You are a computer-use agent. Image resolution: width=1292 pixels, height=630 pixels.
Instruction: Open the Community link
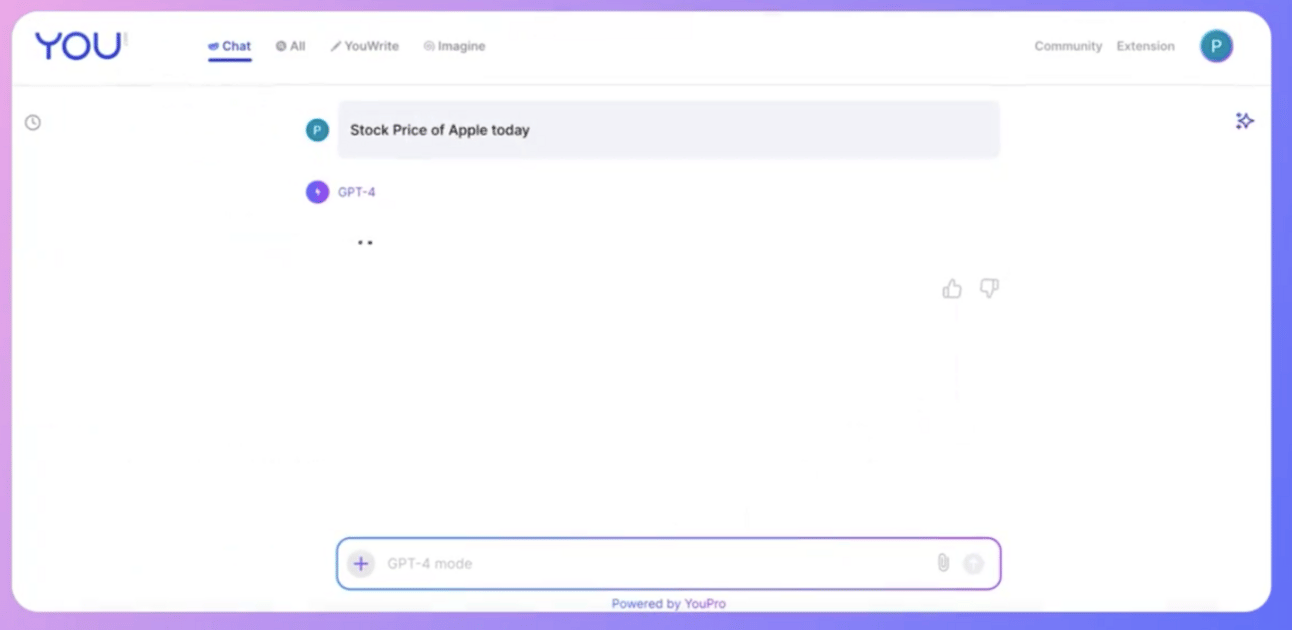click(x=1068, y=46)
